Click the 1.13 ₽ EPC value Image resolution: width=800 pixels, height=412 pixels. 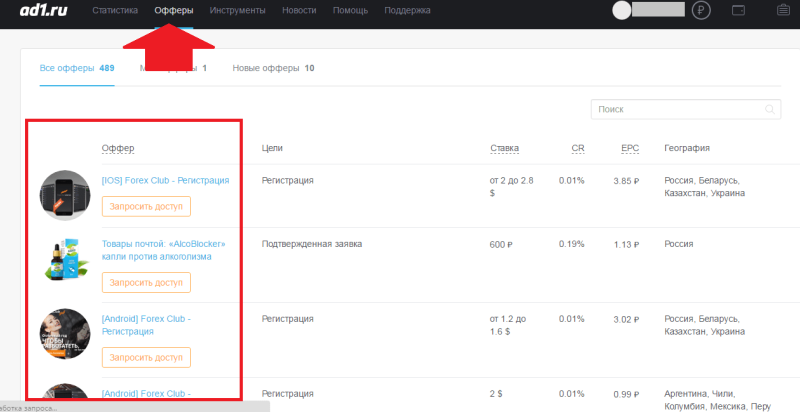(627, 244)
